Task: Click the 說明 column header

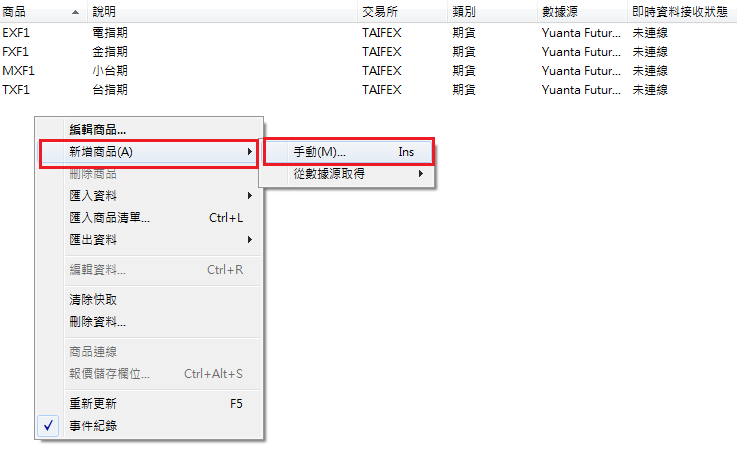Action: [x=222, y=11]
